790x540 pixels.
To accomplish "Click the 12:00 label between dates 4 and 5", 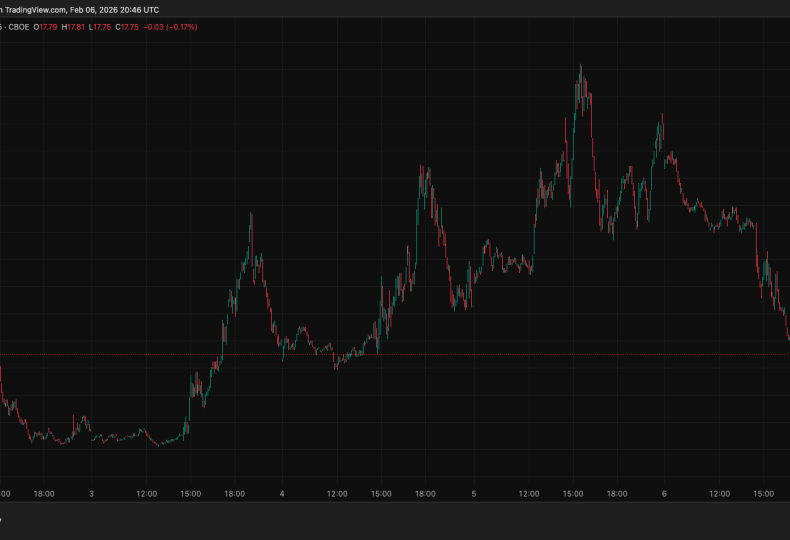I will point(338,493).
